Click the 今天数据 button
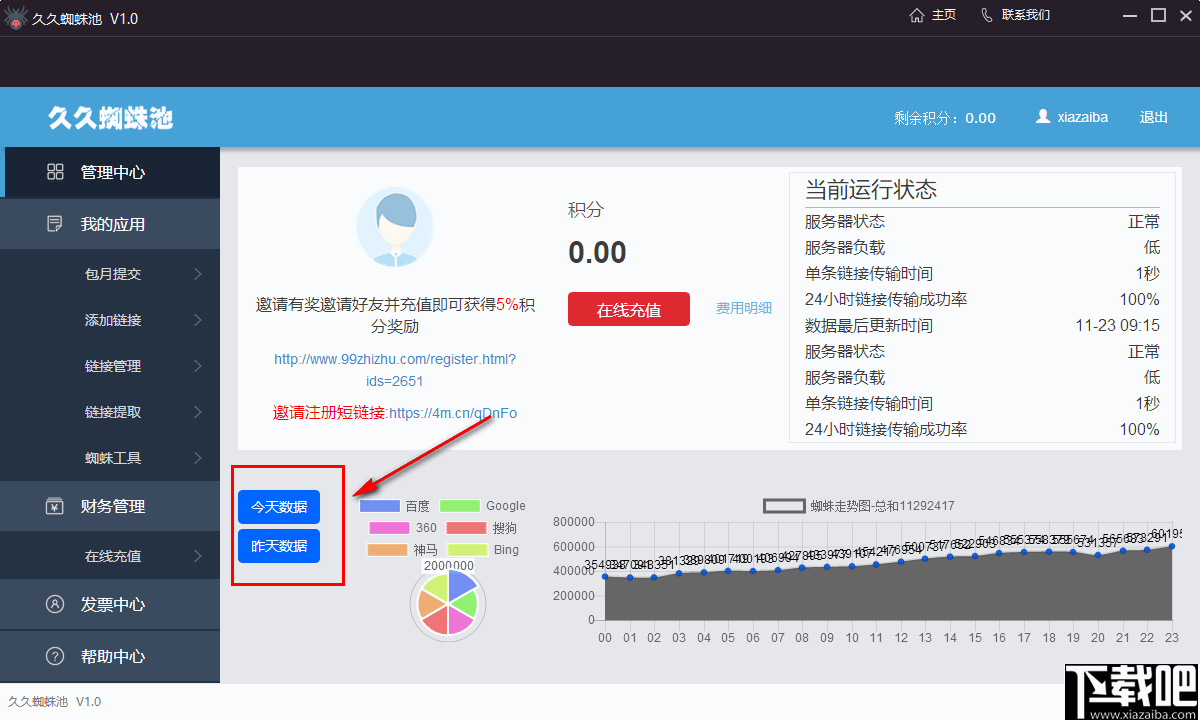 (x=279, y=507)
